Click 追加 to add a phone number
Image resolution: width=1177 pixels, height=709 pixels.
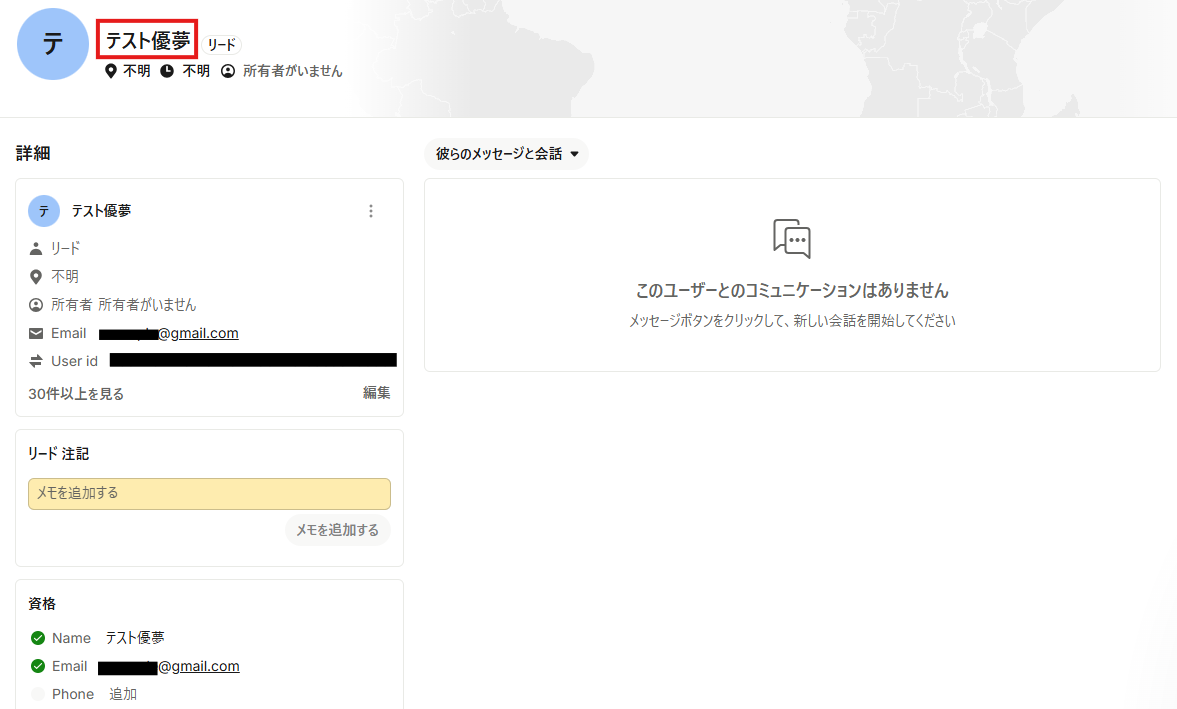123,694
